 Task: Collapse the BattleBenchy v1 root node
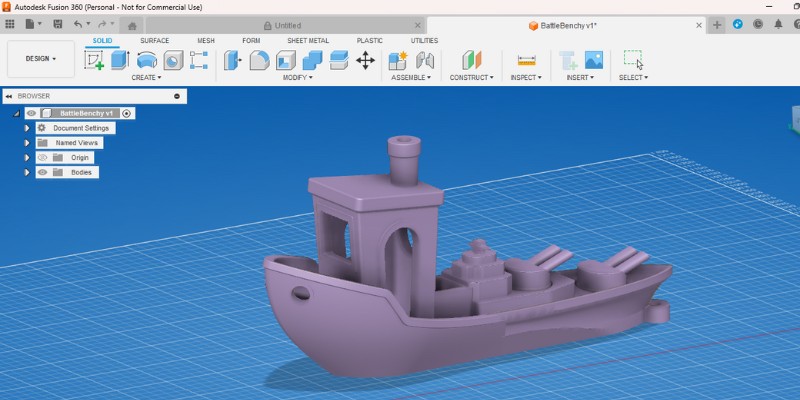[x=16, y=113]
